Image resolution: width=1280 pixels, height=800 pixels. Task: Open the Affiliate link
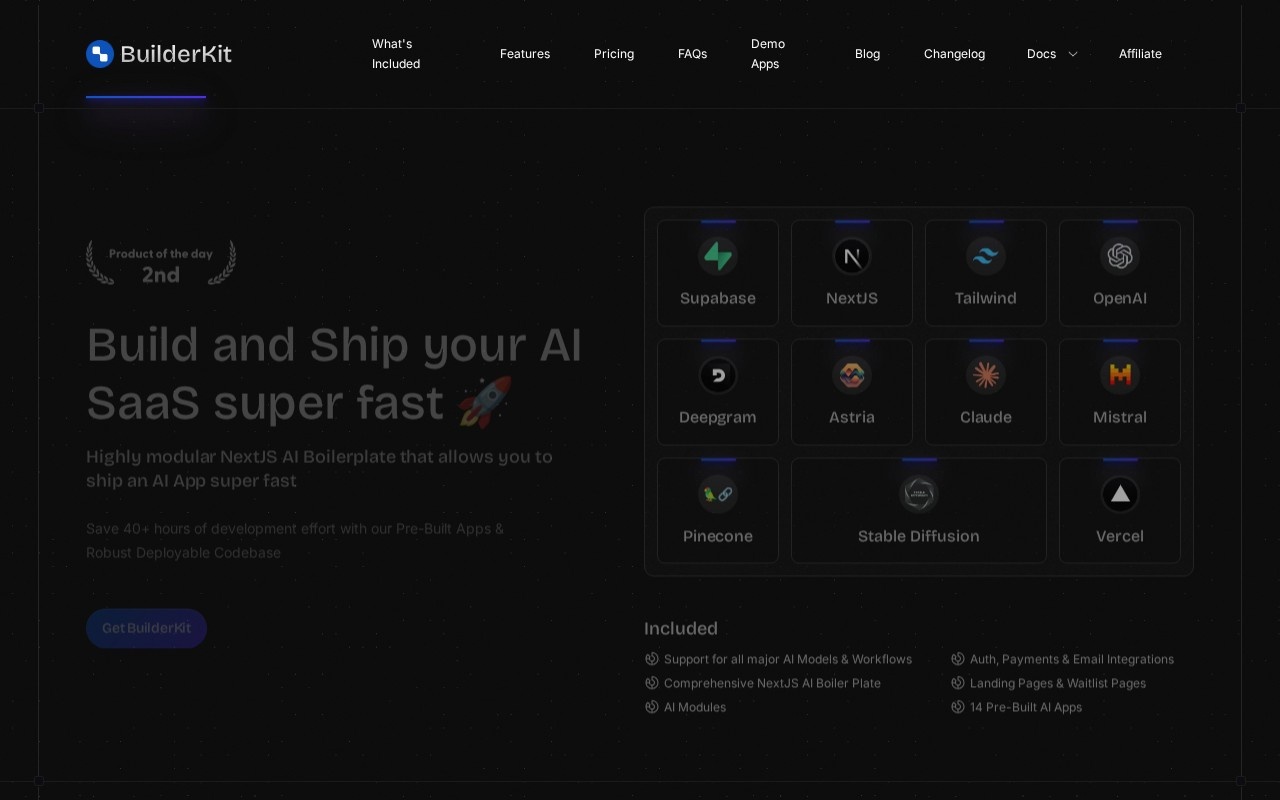[x=1140, y=54]
